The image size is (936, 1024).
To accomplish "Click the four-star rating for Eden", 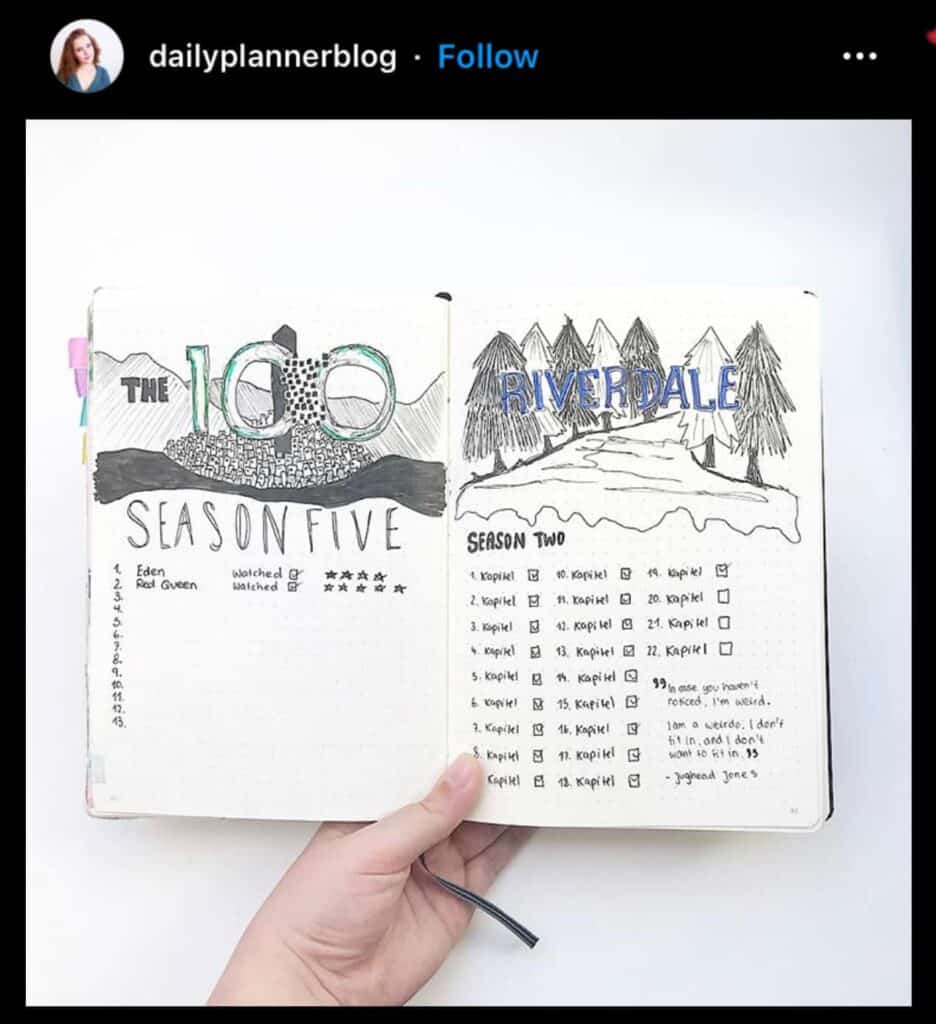I will 356,575.
